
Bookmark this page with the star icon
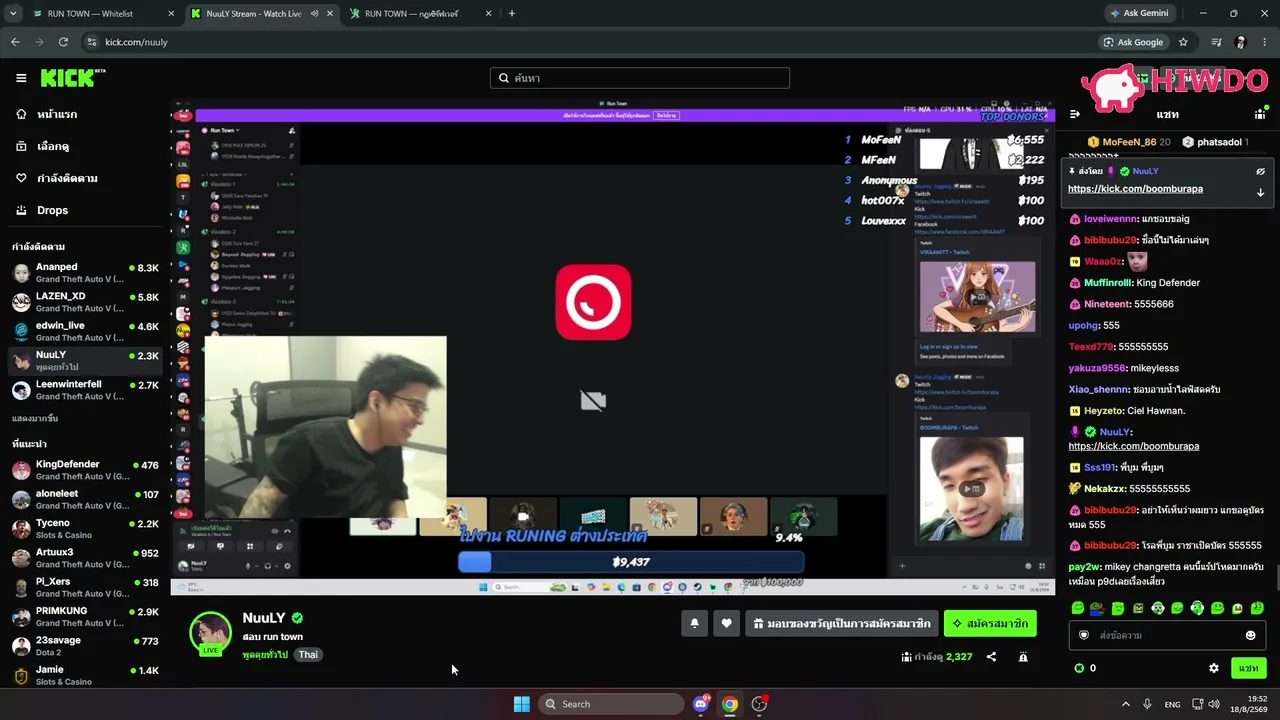1183,42
